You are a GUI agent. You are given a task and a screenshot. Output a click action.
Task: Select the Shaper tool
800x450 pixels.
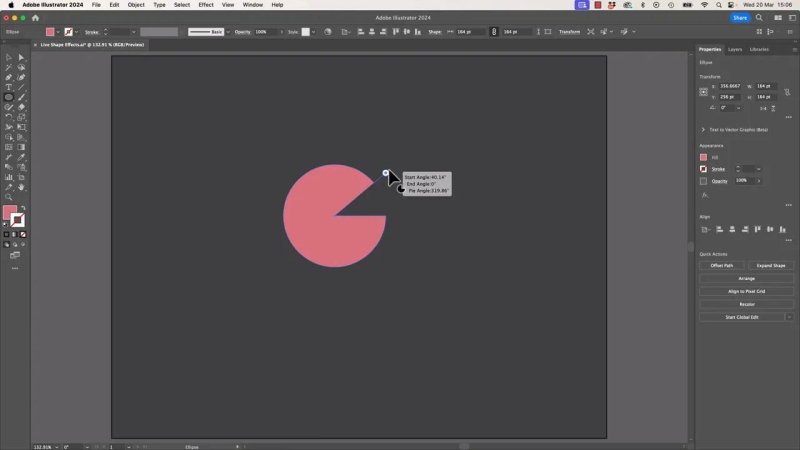point(9,107)
